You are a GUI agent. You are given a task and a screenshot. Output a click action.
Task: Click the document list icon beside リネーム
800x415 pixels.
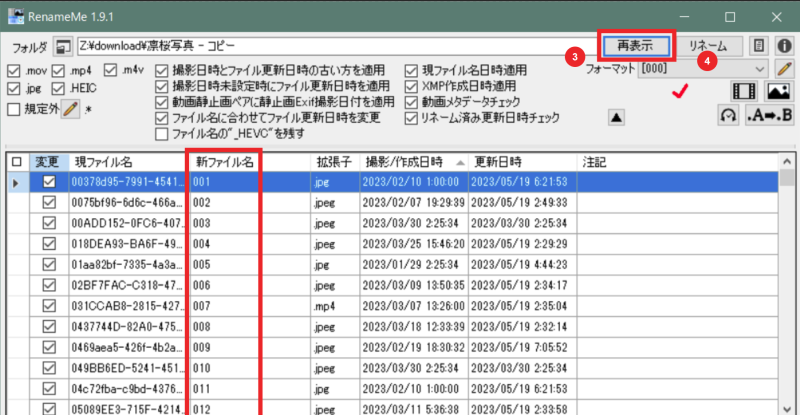coord(759,46)
